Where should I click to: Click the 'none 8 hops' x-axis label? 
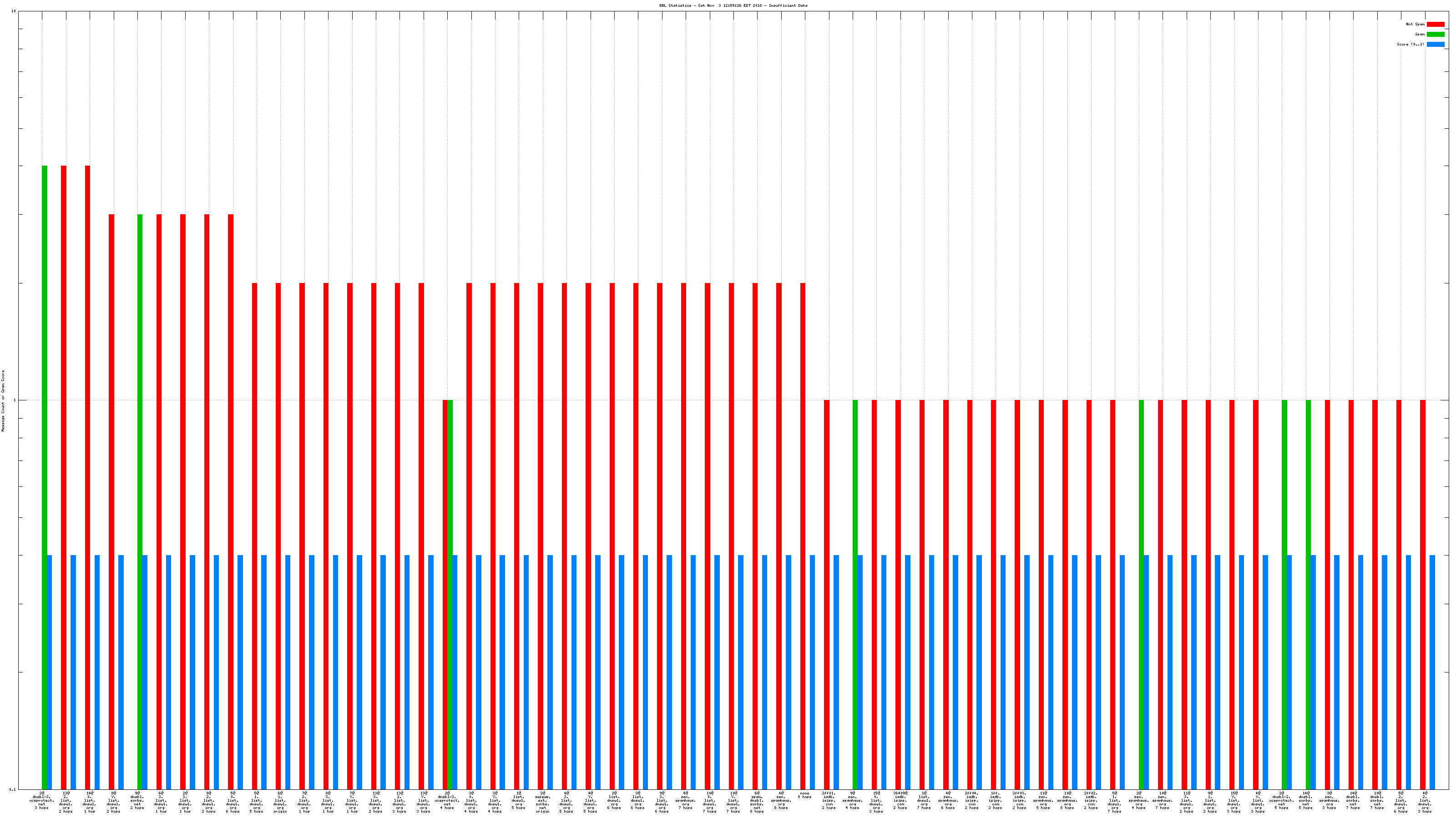click(804, 795)
